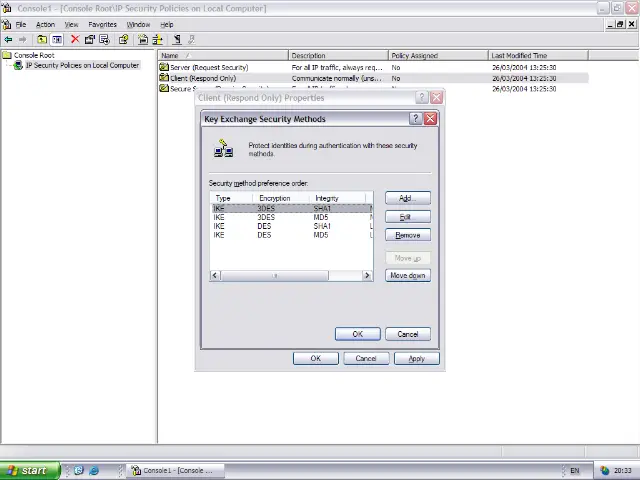The image size is (640, 480).
Task: Select the IKE DES MD5 method row
Action: (290, 235)
